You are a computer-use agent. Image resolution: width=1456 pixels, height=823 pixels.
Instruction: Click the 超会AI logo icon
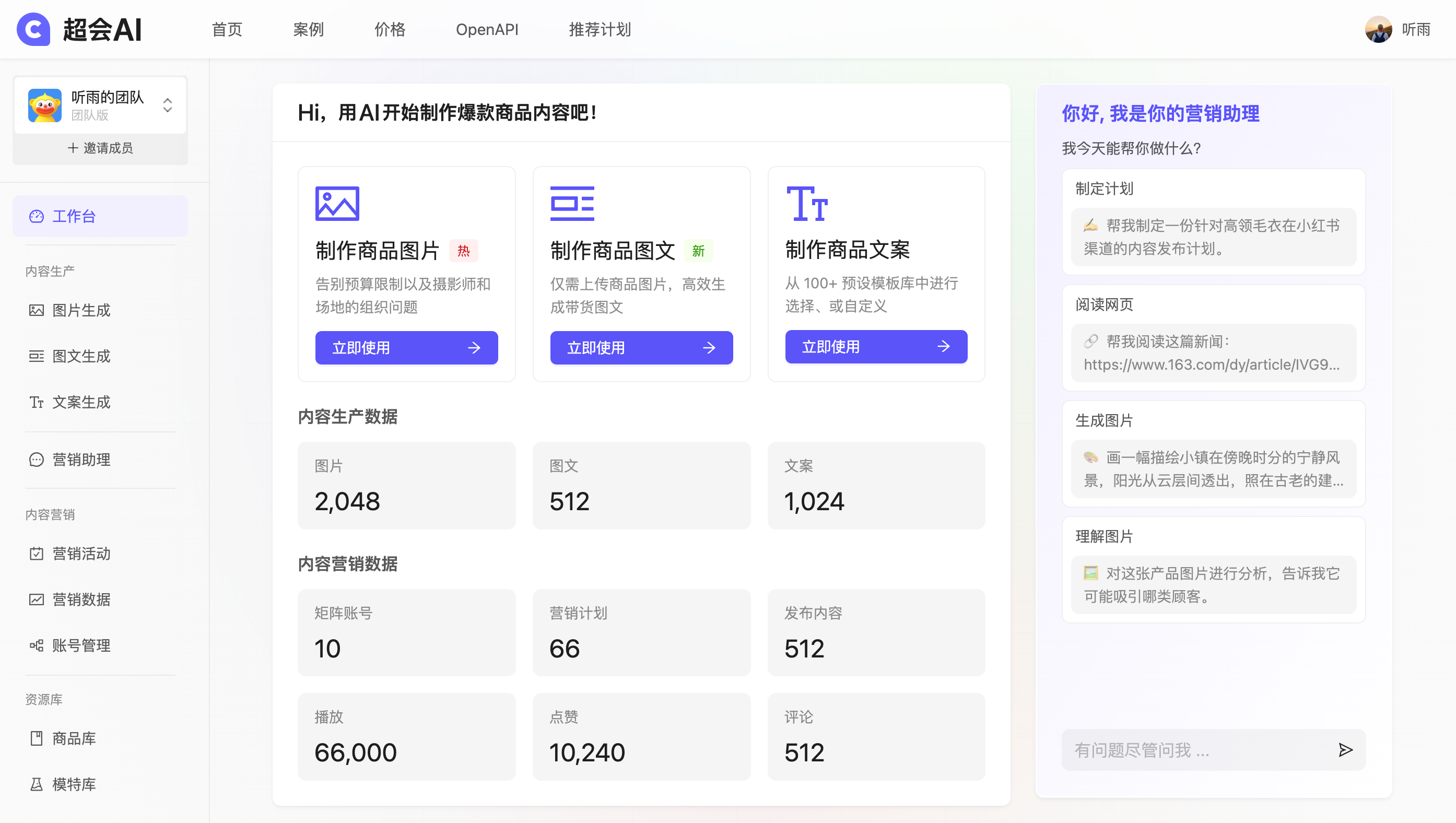click(x=33, y=29)
